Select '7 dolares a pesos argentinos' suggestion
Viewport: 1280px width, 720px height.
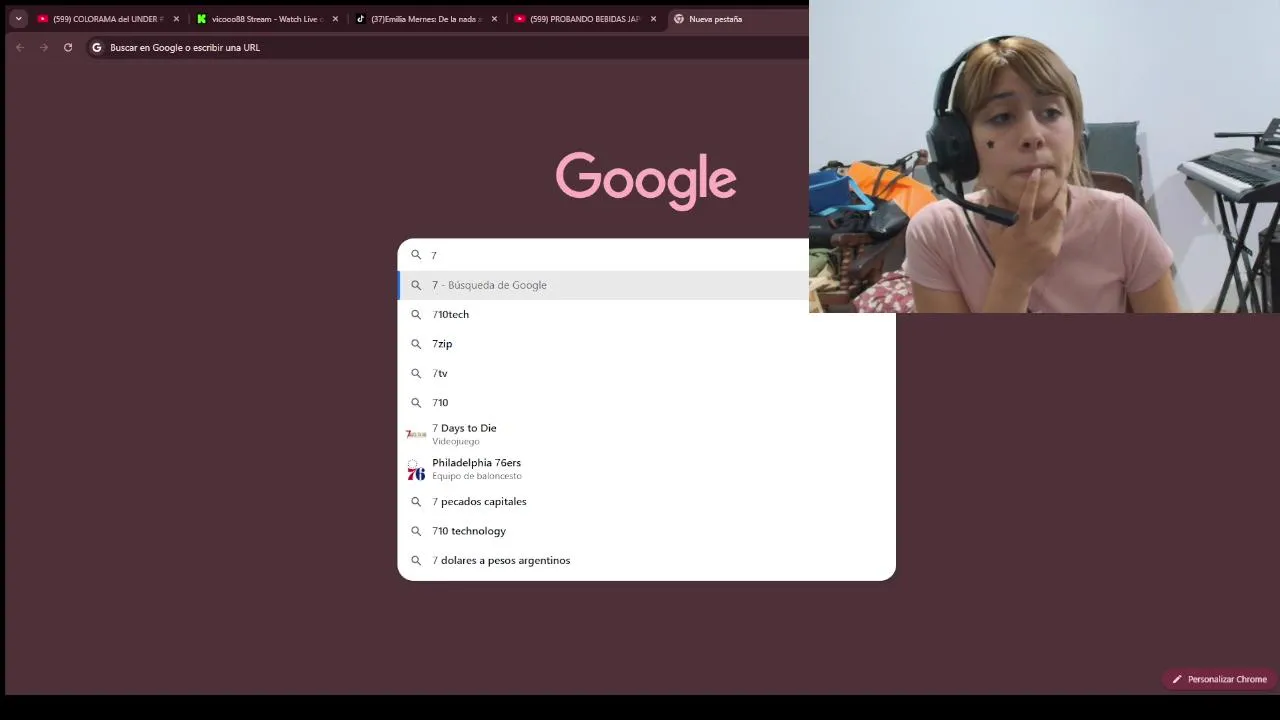[646, 560]
